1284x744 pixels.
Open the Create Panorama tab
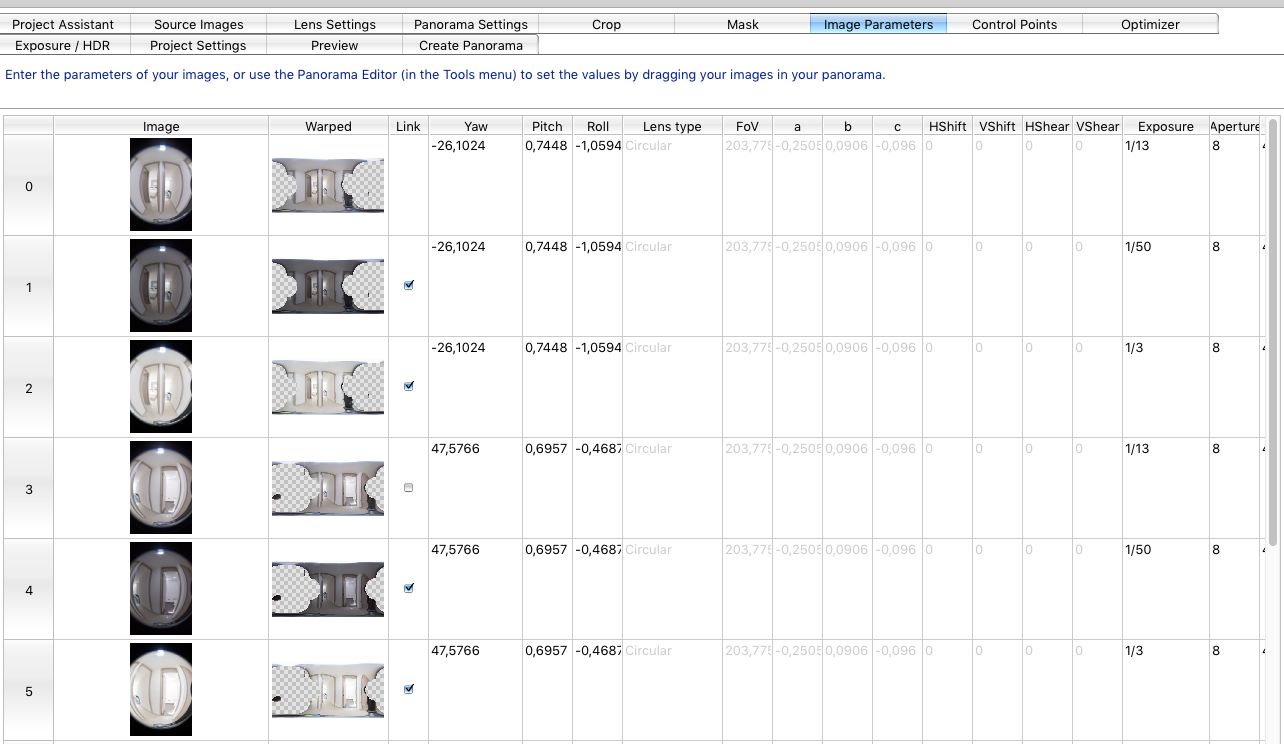pos(470,45)
